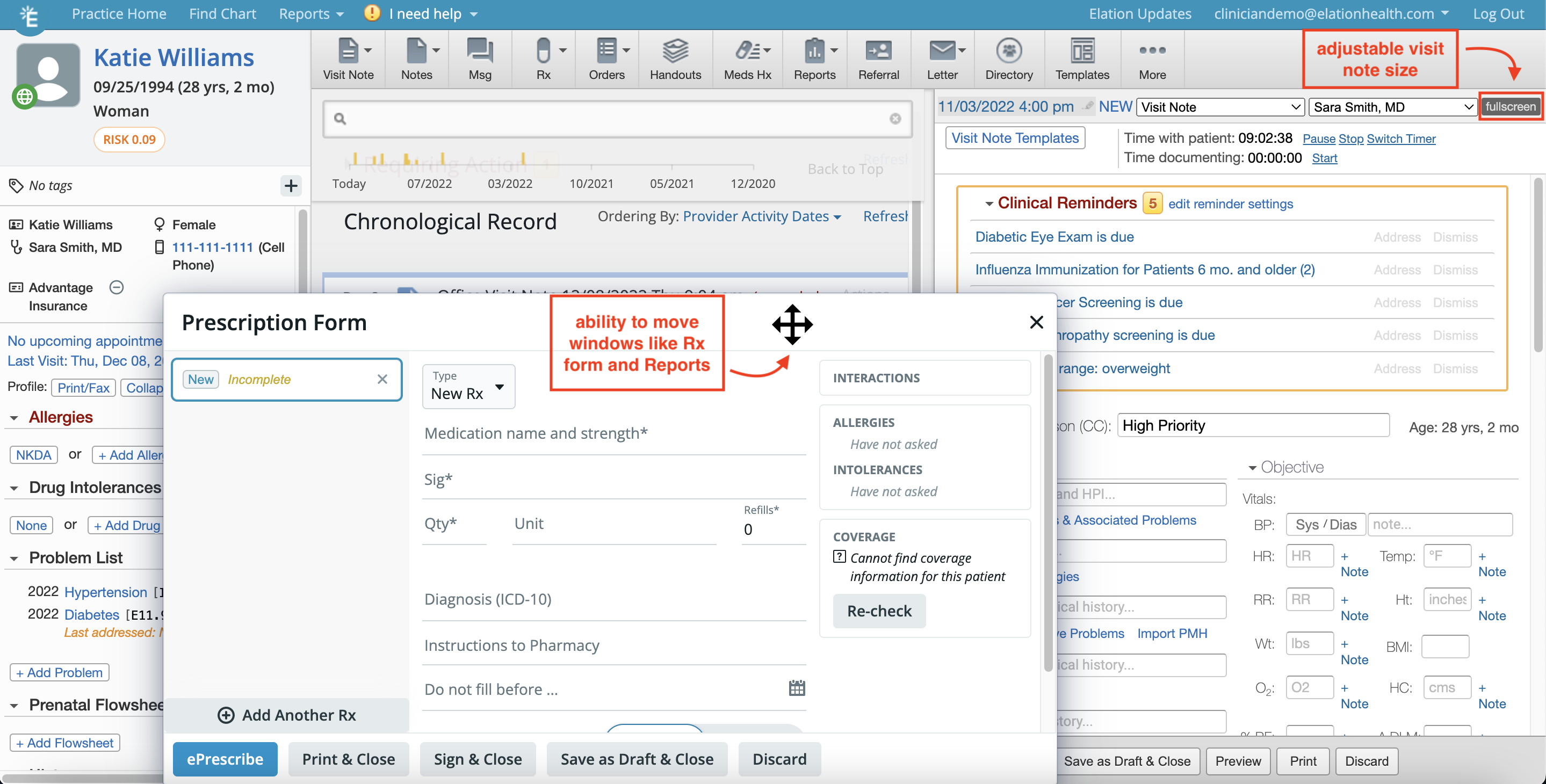Open the Sara Smith, MD provider dropdown
The width and height of the screenshot is (1546, 784).
1392,107
